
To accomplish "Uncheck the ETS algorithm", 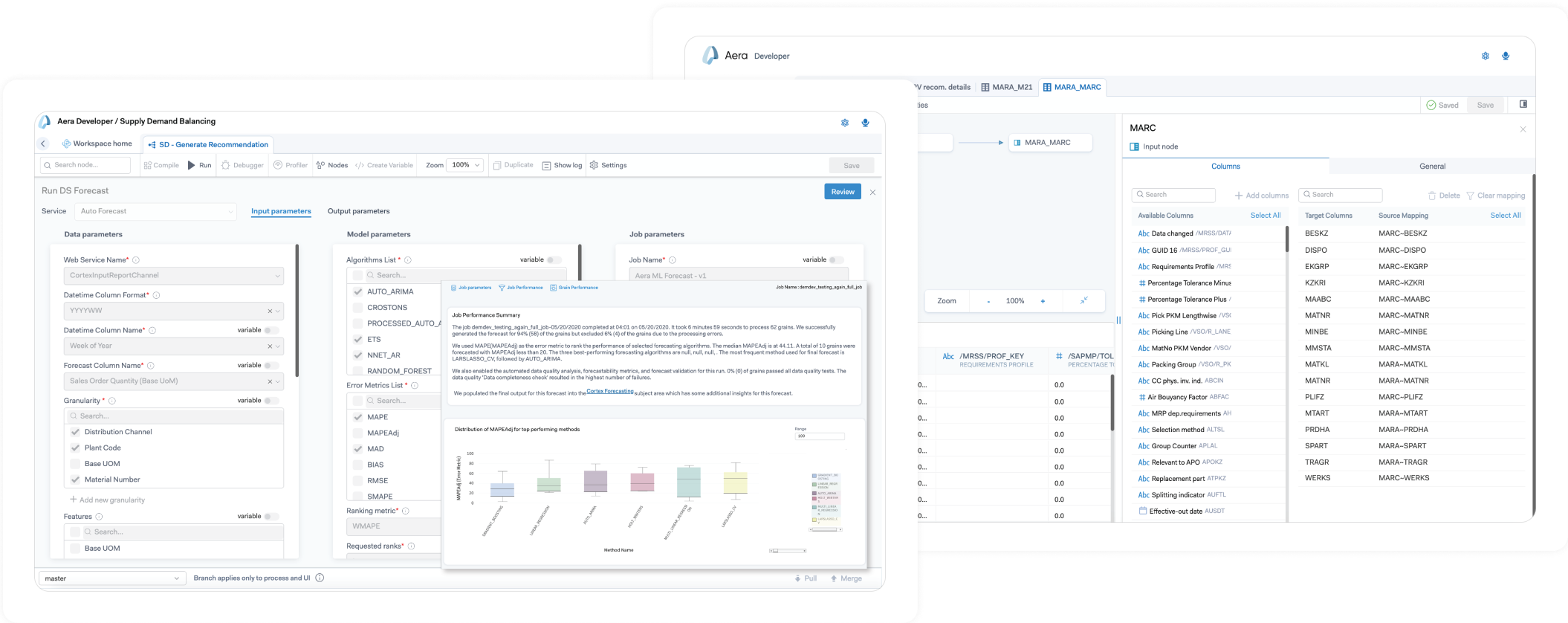I will (x=358, y=339).
